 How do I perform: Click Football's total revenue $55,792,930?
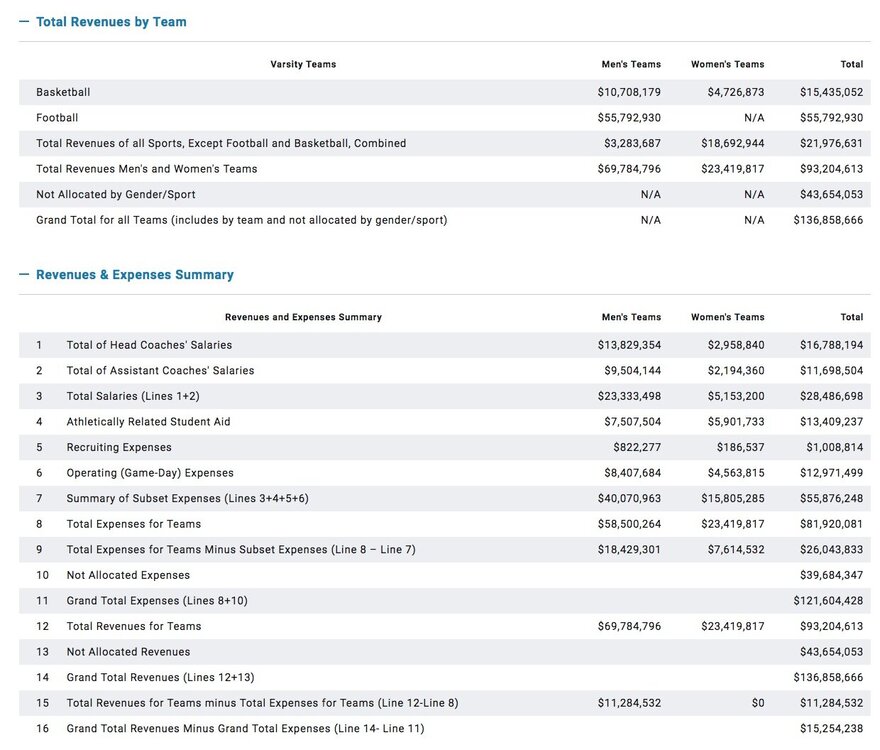[830, 117]
